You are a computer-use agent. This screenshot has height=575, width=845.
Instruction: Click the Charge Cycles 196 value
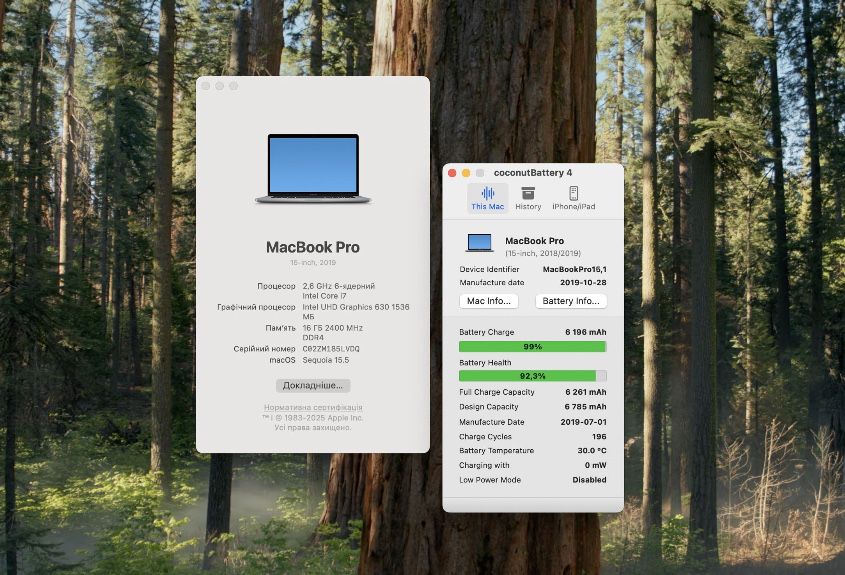[599, 437]
